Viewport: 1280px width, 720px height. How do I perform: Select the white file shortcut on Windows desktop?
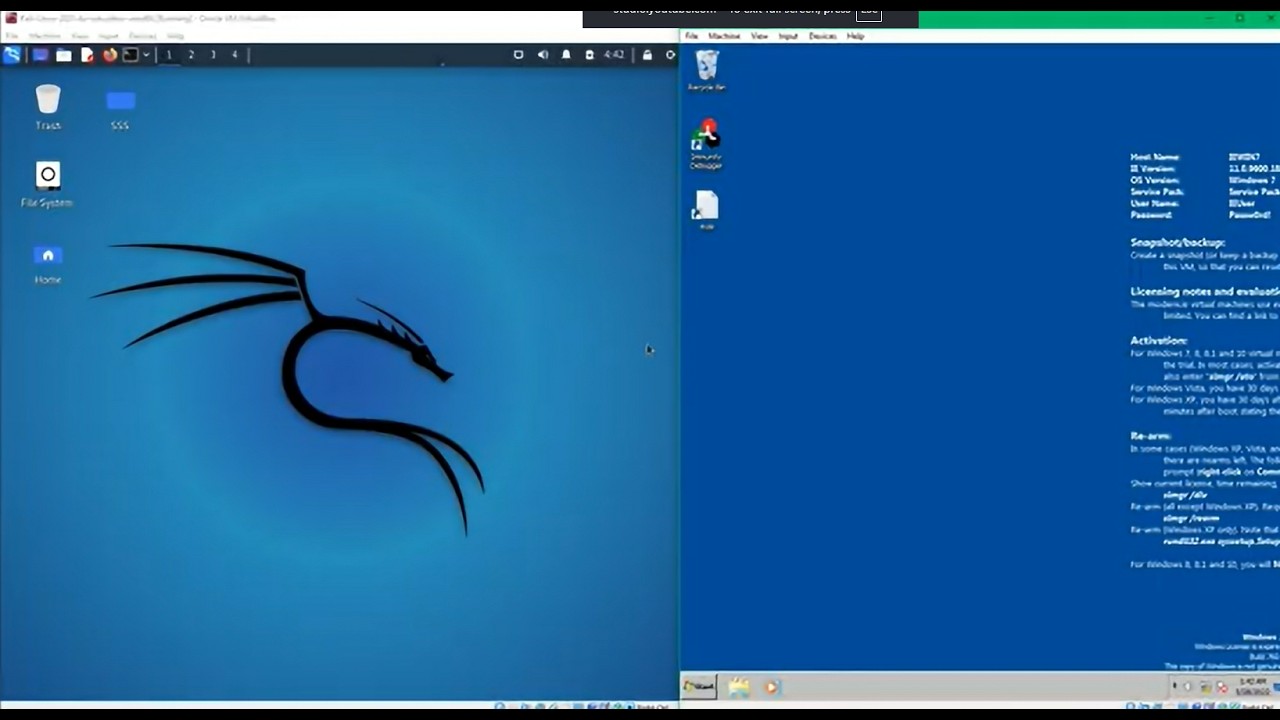[x=706, y=211]
